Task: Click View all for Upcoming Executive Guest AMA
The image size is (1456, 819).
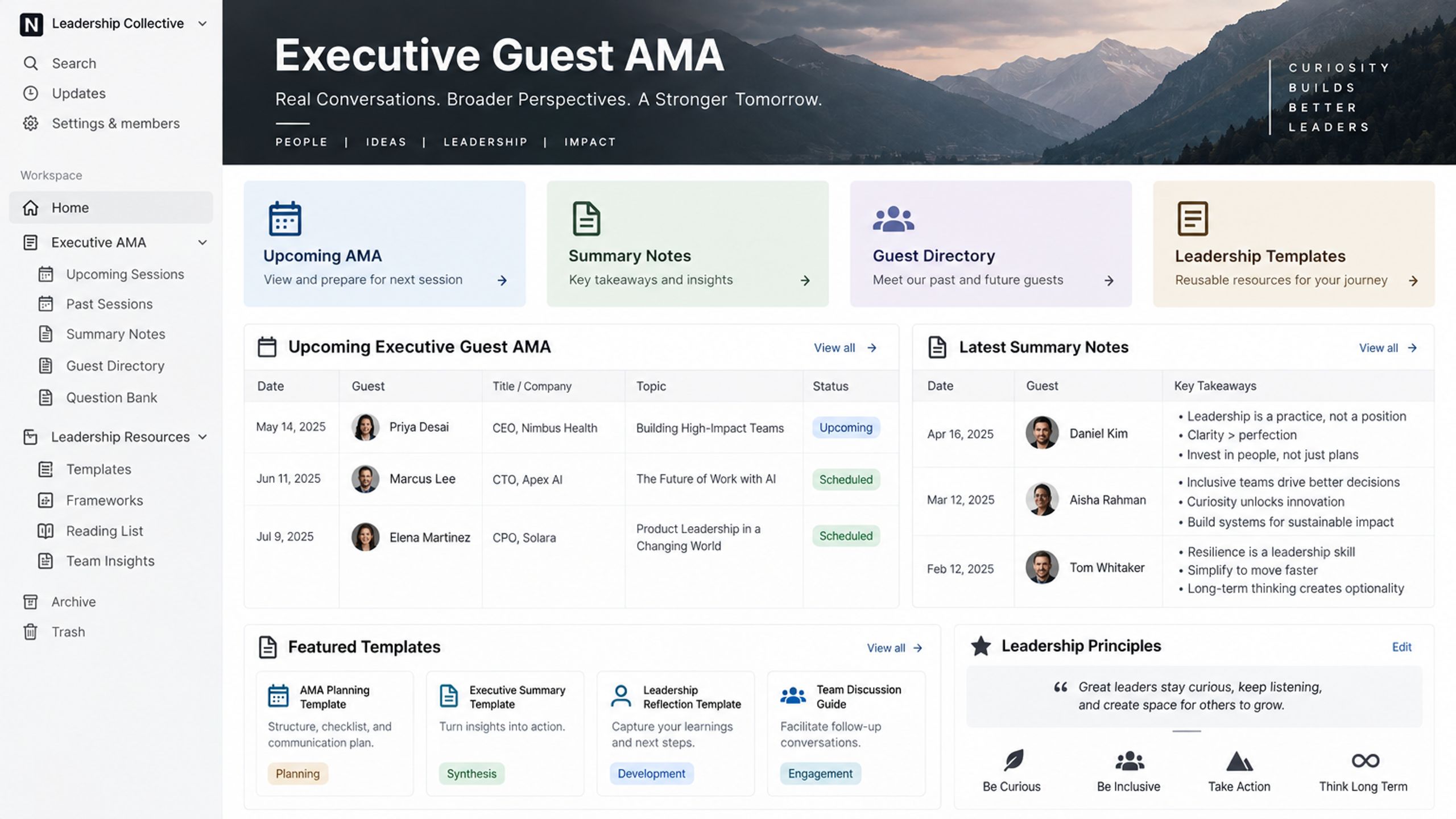Action: click(845, 348)
